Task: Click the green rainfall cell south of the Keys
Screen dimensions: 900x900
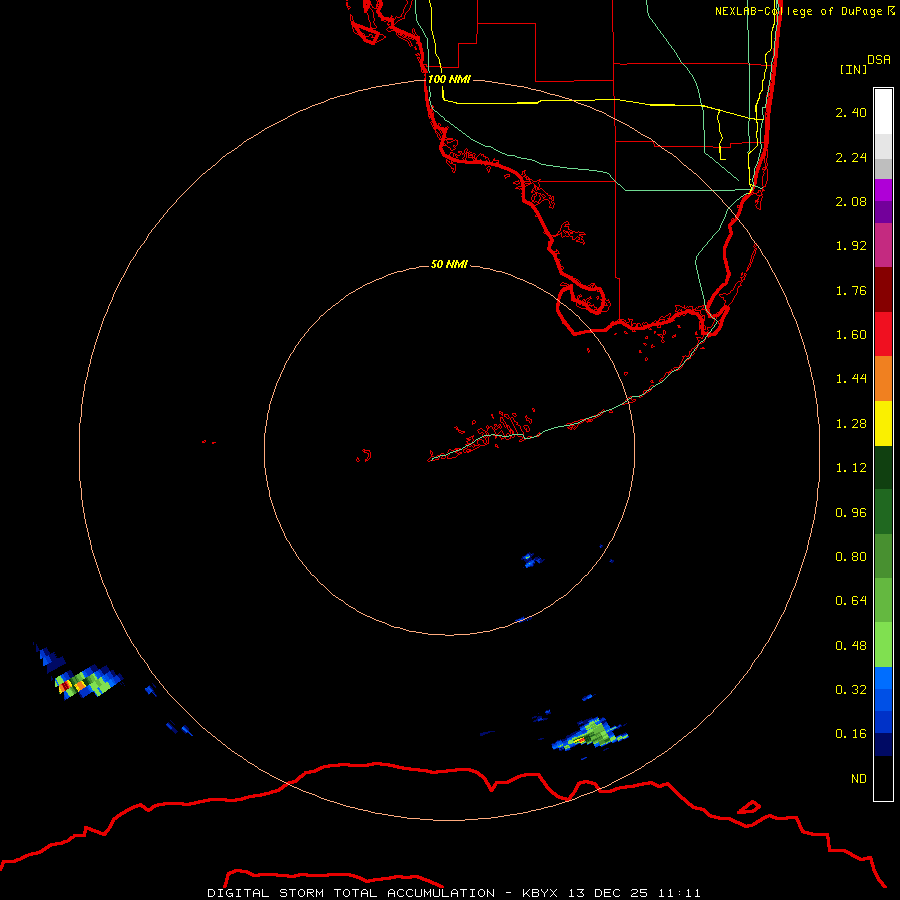Action: (x=591, y=735)
